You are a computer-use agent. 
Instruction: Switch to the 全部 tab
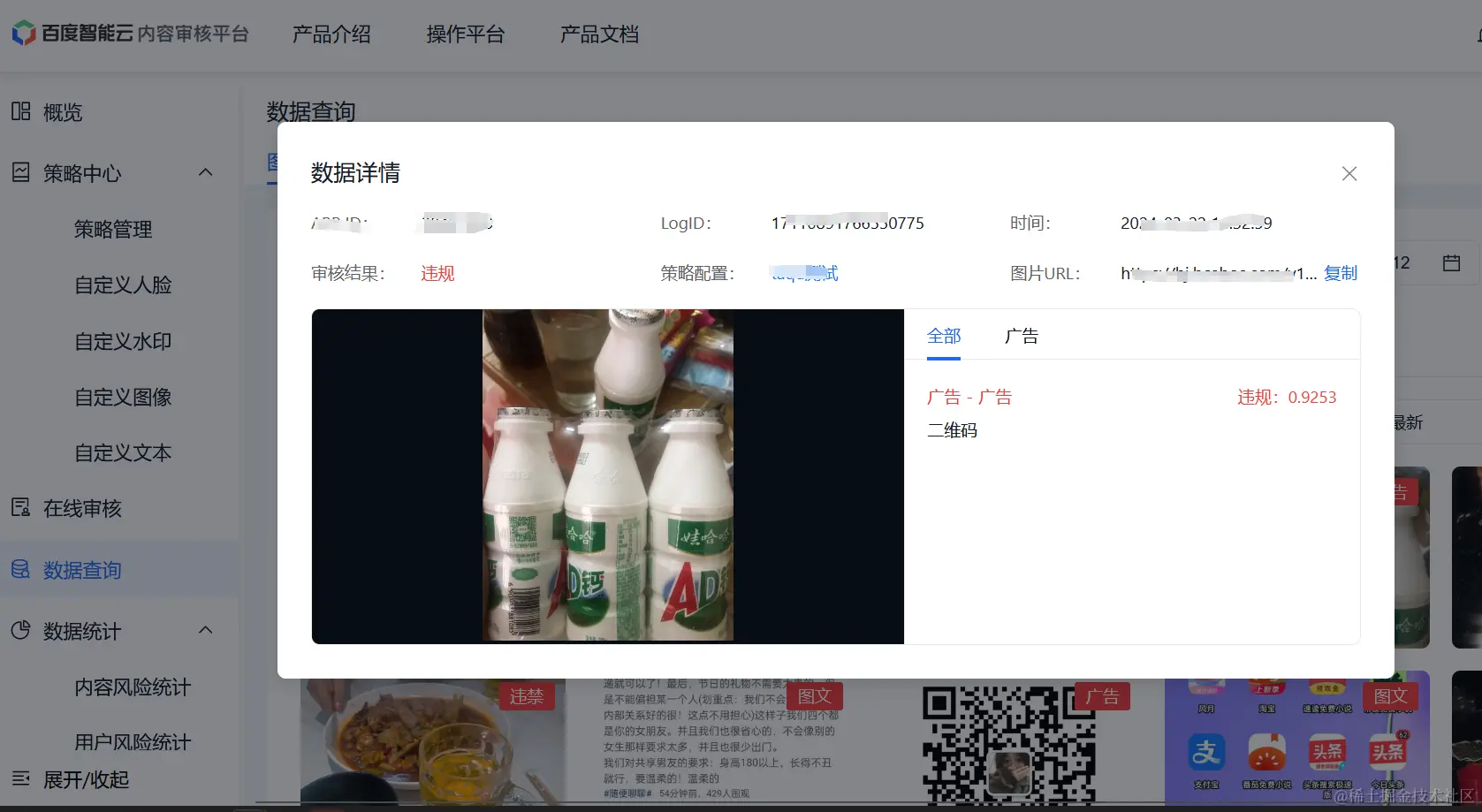tap(944, 336)
